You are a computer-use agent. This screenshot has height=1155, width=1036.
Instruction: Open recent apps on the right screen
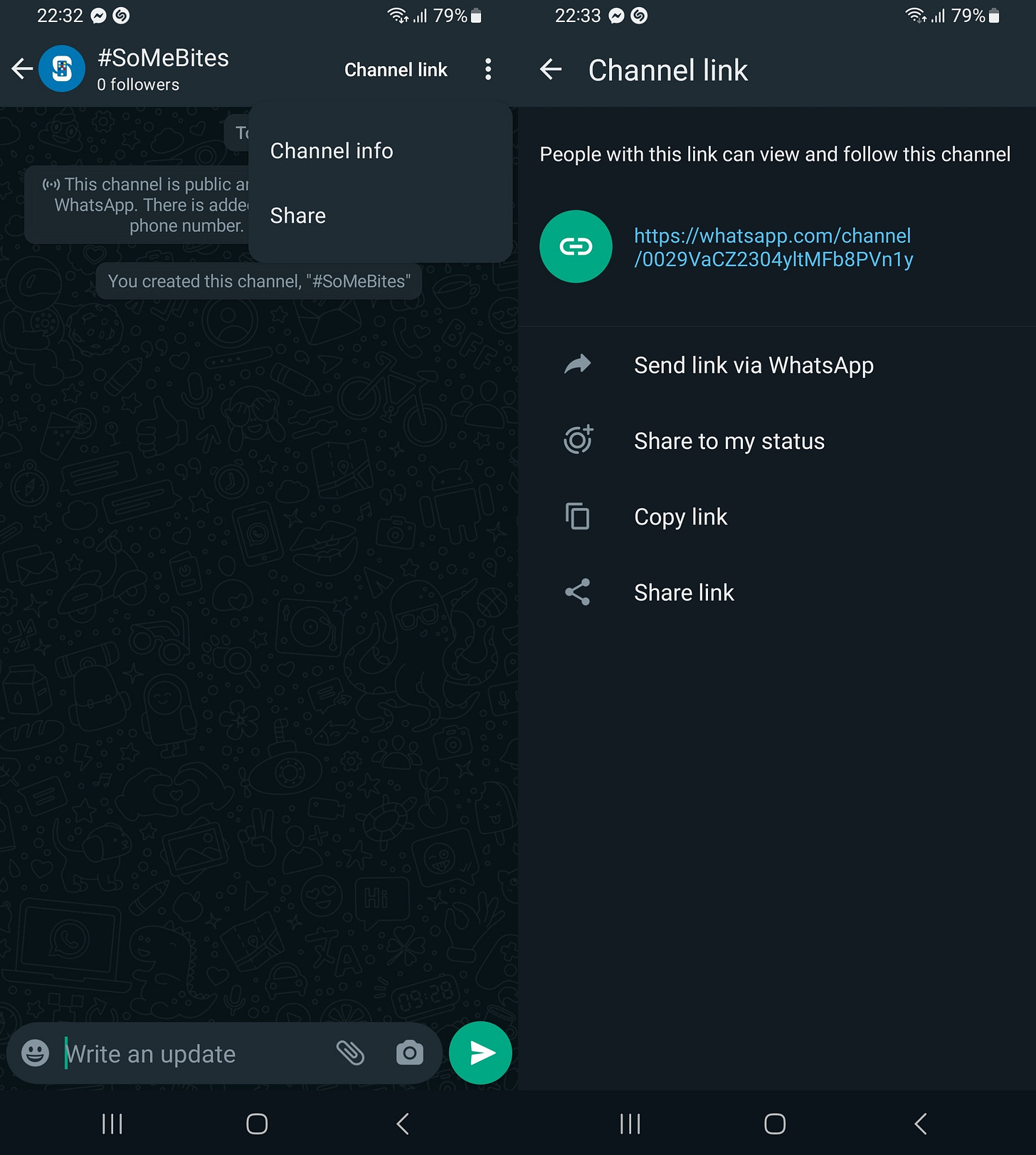(x=630, y=1124)
